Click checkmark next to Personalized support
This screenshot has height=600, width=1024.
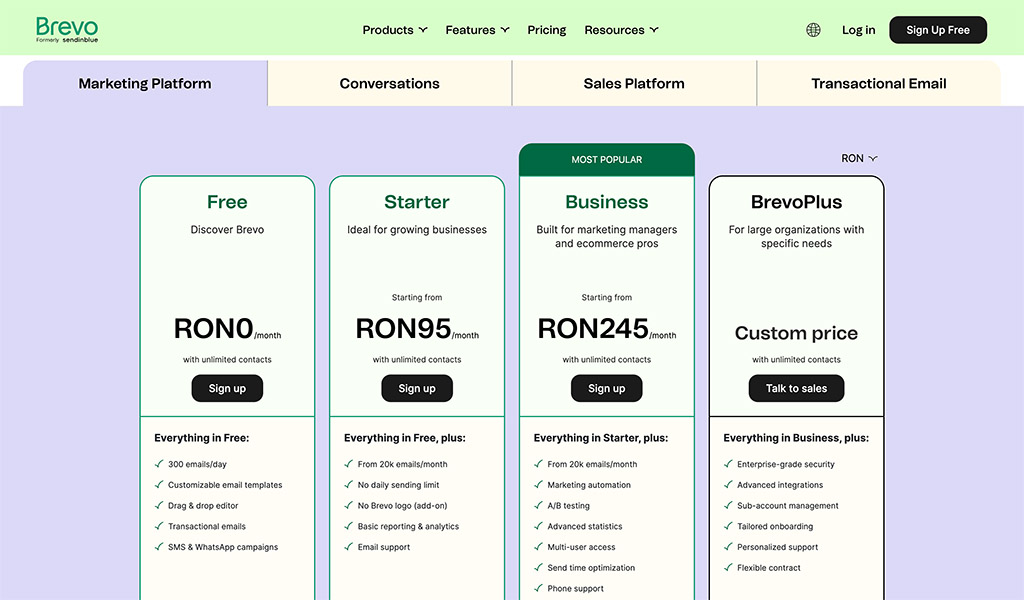point(728,547)
